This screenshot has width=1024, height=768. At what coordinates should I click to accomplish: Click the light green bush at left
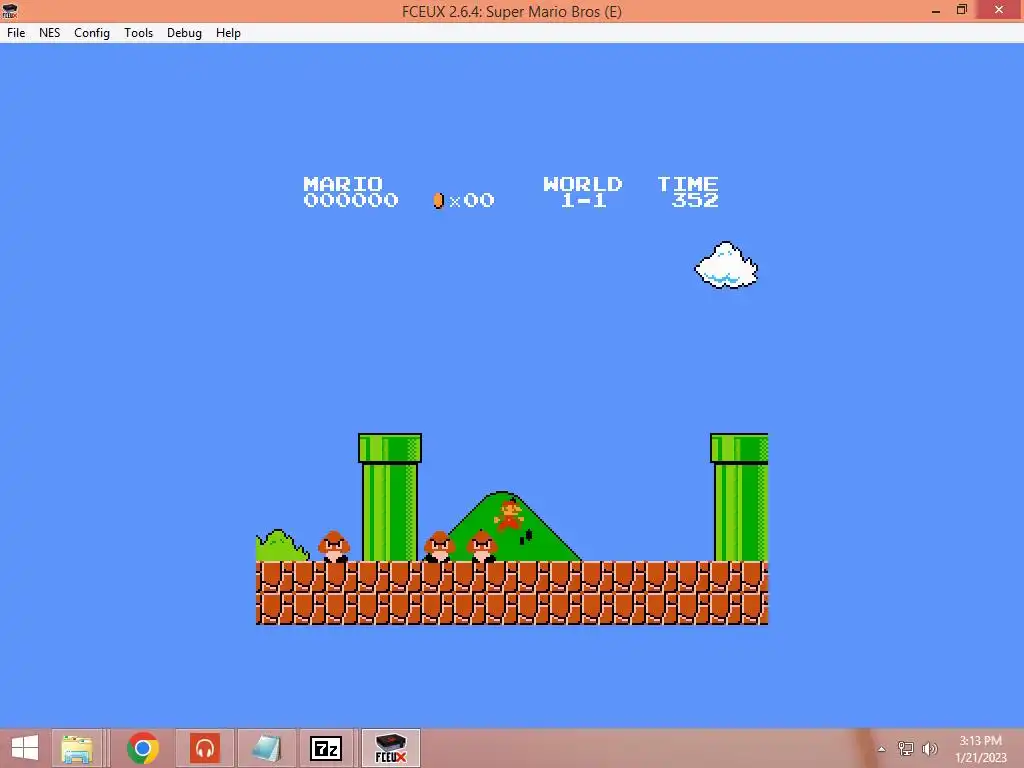pos(282,546)
